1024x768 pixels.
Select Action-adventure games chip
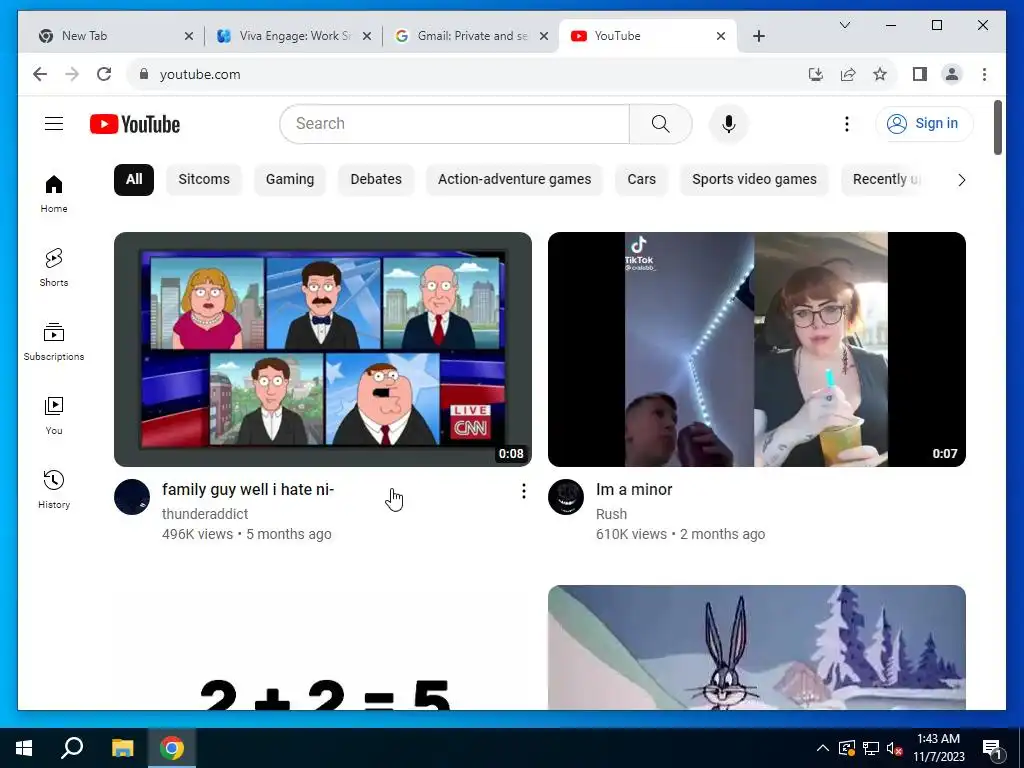(515, 180)
